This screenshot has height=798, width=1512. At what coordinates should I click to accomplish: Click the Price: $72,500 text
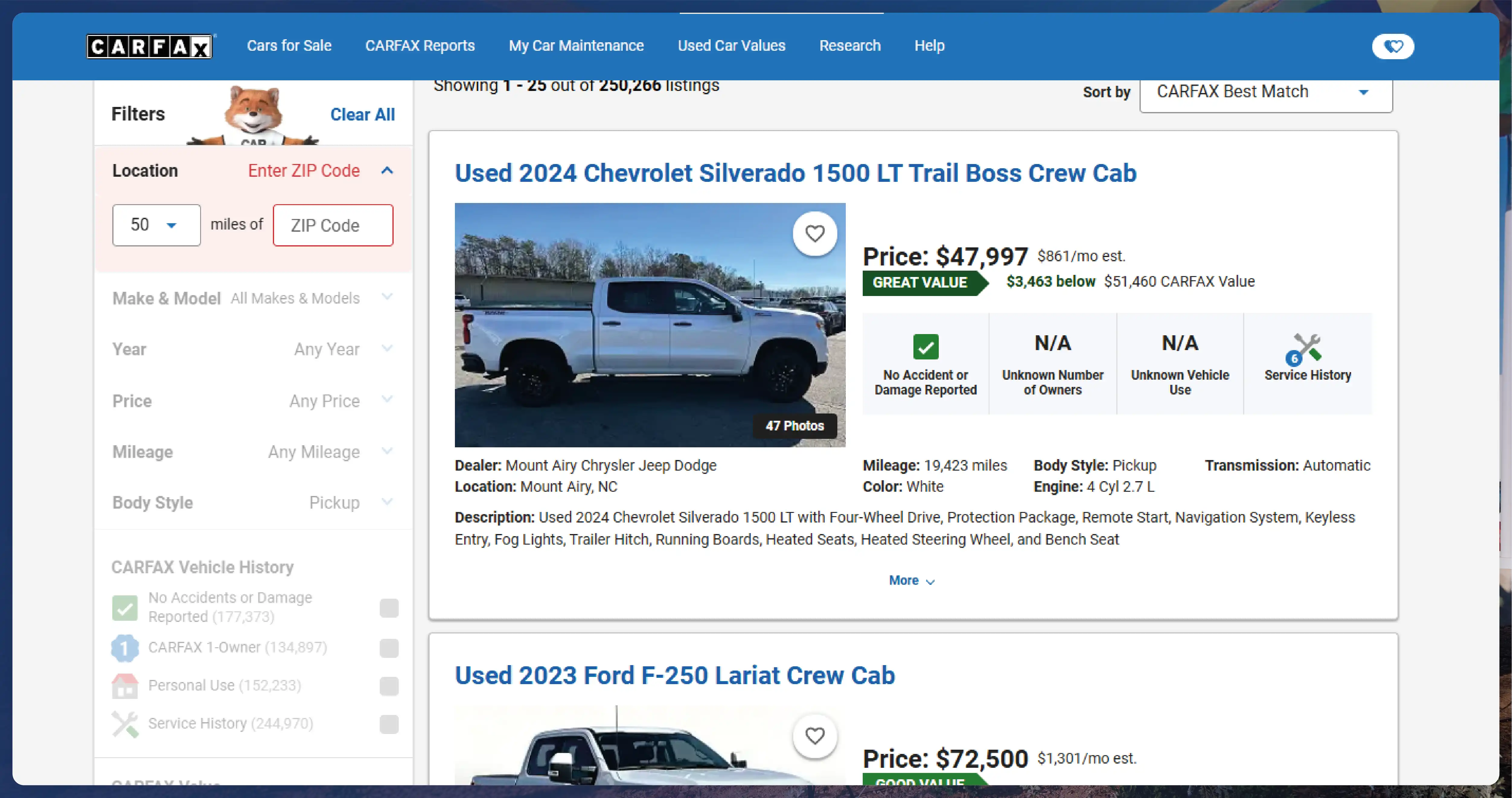point(945,759)
